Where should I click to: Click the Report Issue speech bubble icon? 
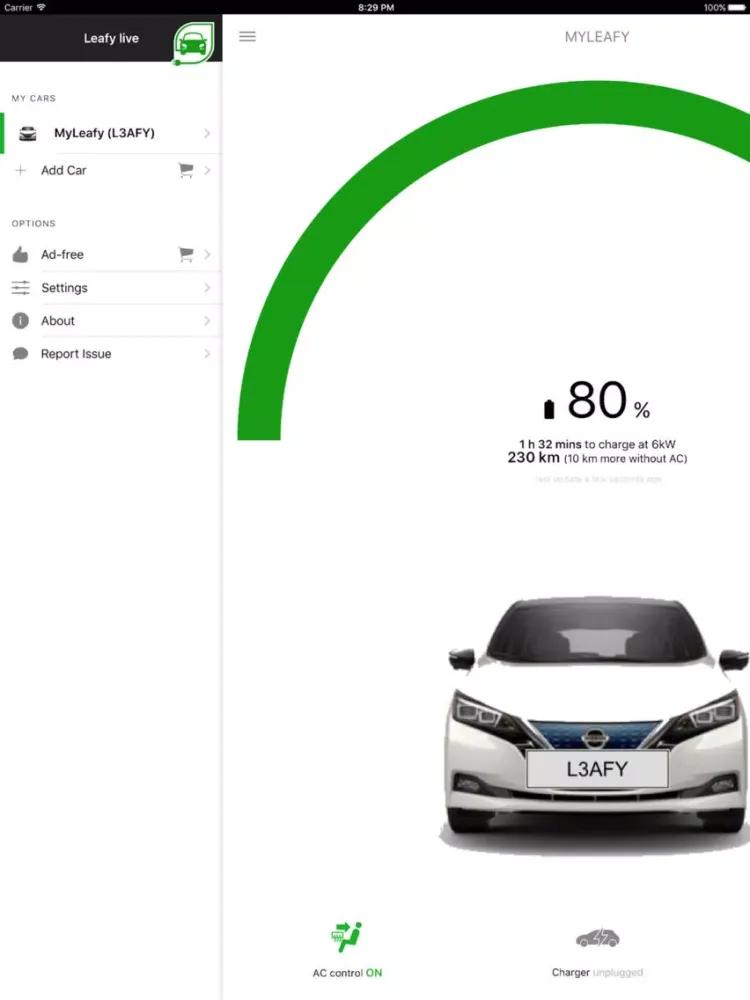click(x=20, y=354)
